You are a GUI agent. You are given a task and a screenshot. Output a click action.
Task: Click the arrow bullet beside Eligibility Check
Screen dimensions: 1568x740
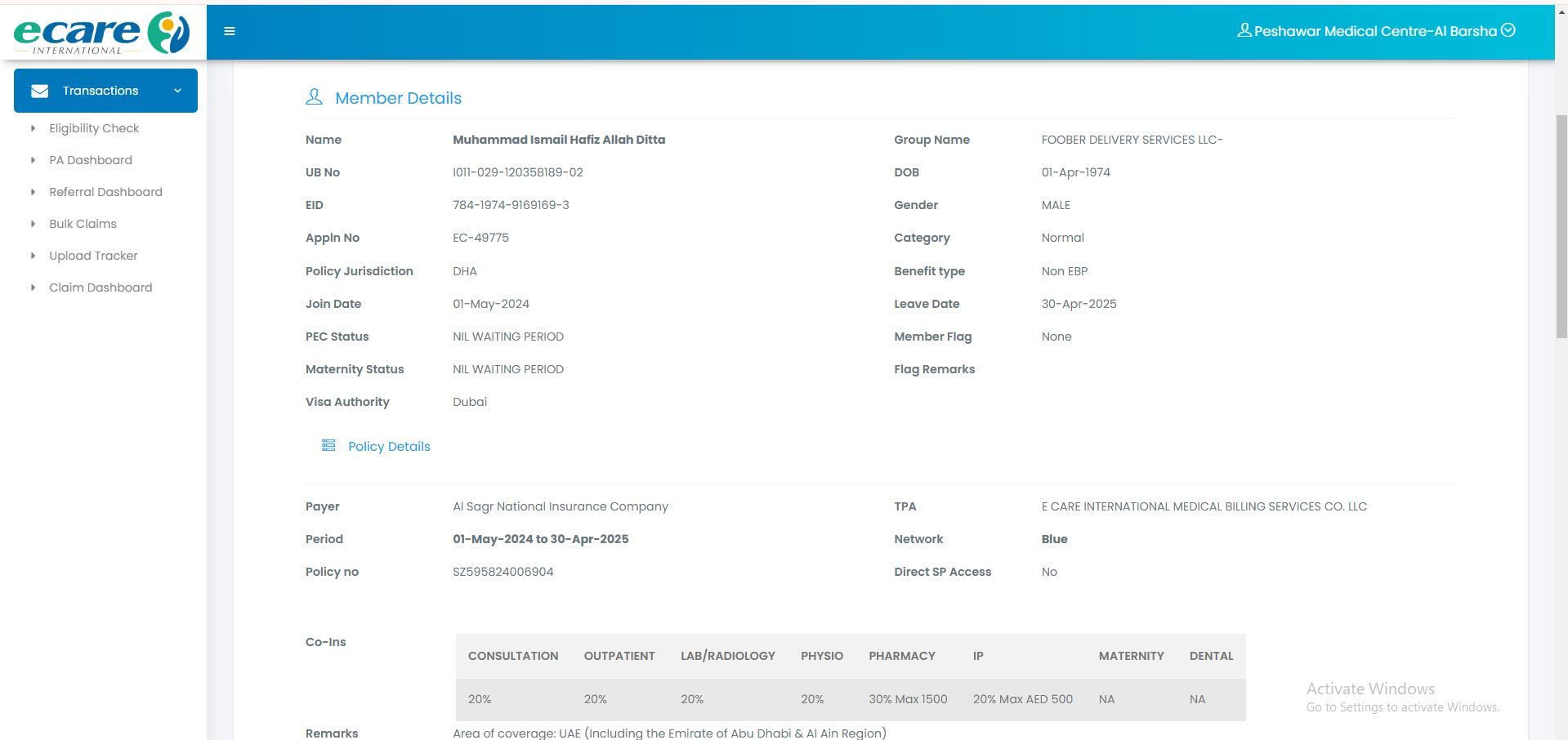[33, 128]
